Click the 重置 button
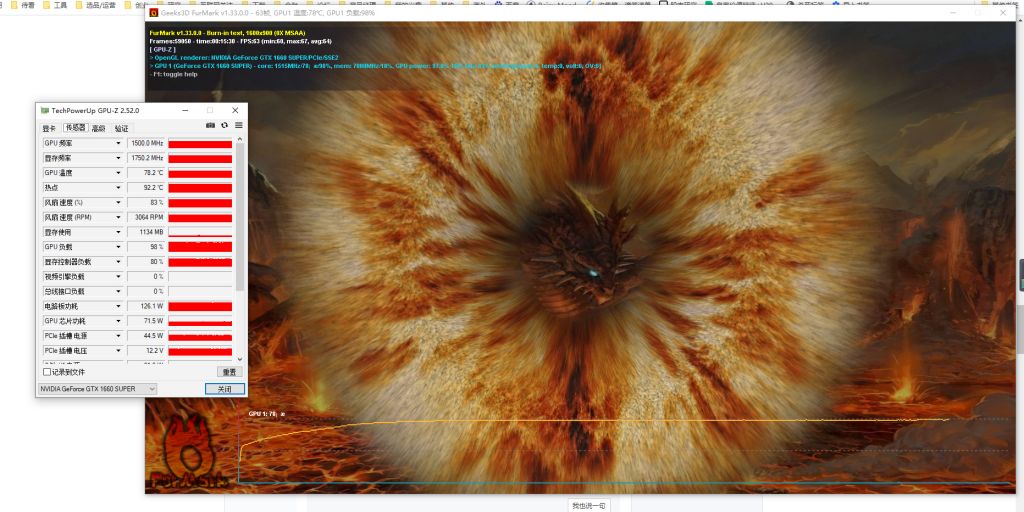Viewport: 1024px width, 512px height. pos(229,371)
